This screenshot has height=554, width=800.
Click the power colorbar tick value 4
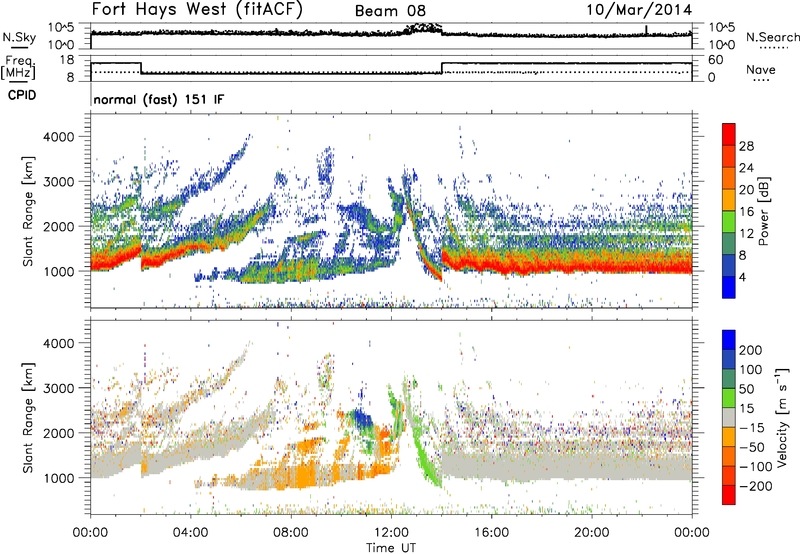point(742,277)
